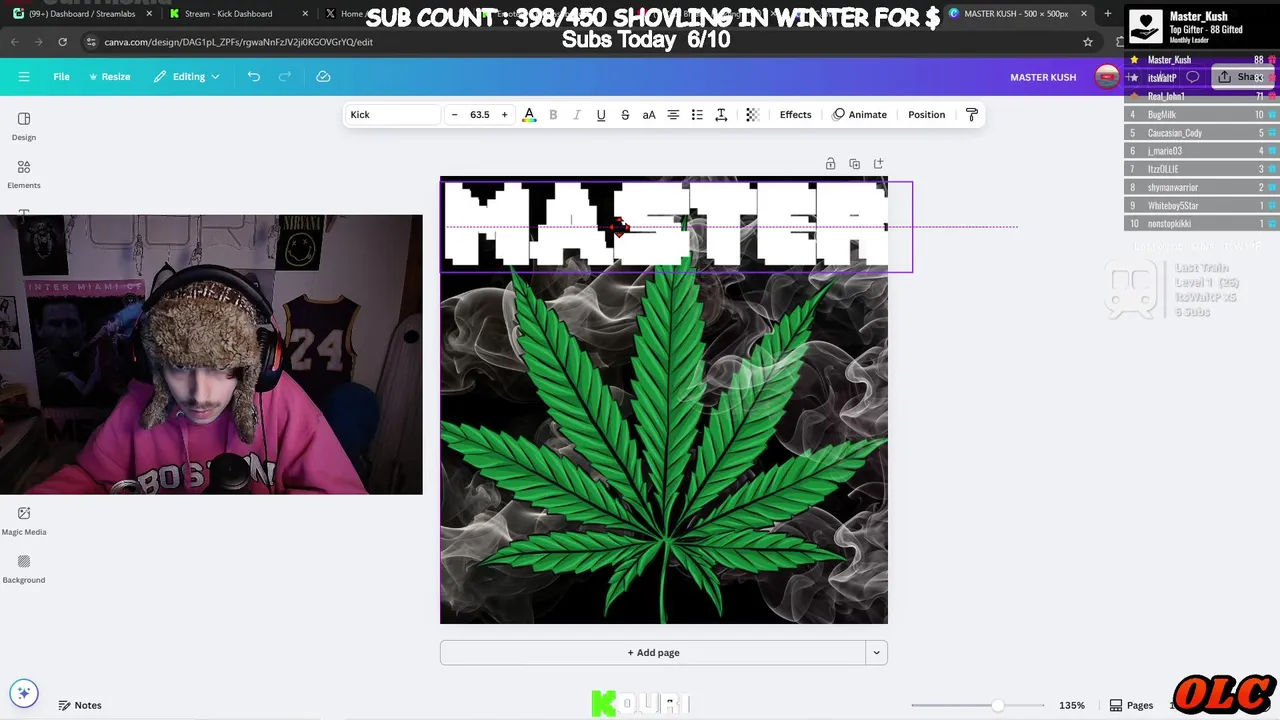Viewport: 1280px width, 720px height.
Task: Open the Notes panel
Action: [x=80, y=705]
